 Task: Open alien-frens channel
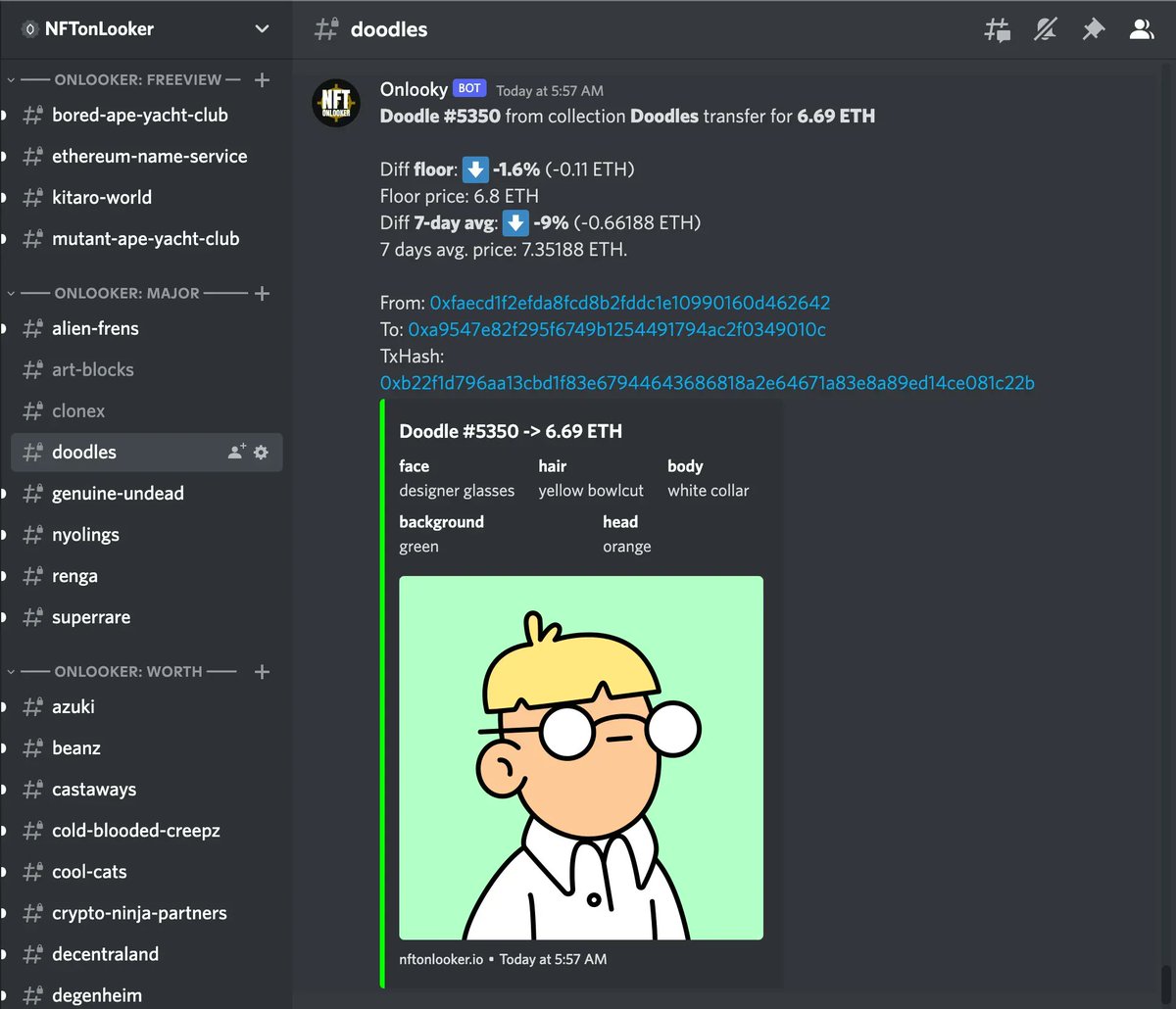(147, 328)
